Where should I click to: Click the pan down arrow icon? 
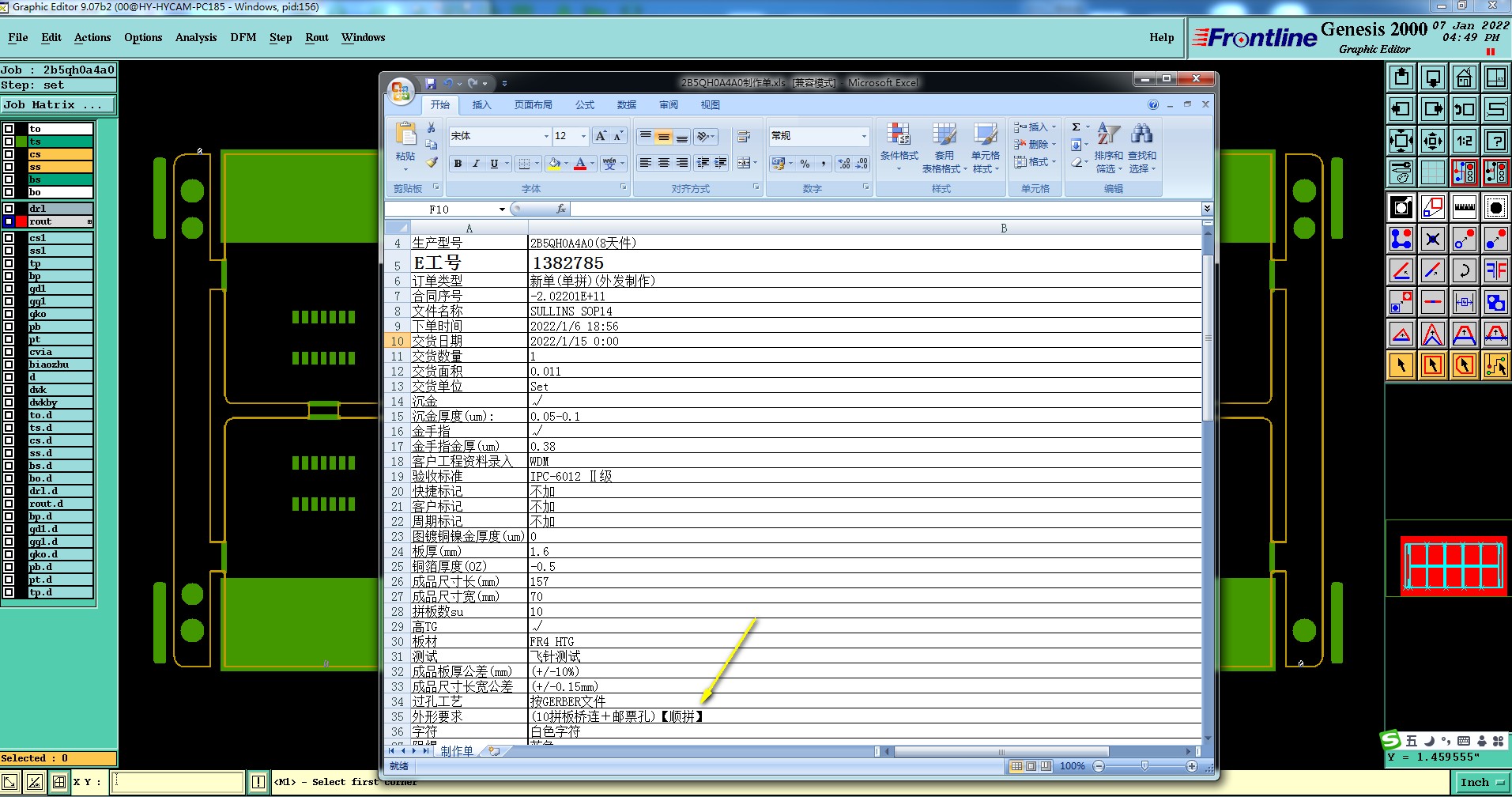(x=1432, y=77)
